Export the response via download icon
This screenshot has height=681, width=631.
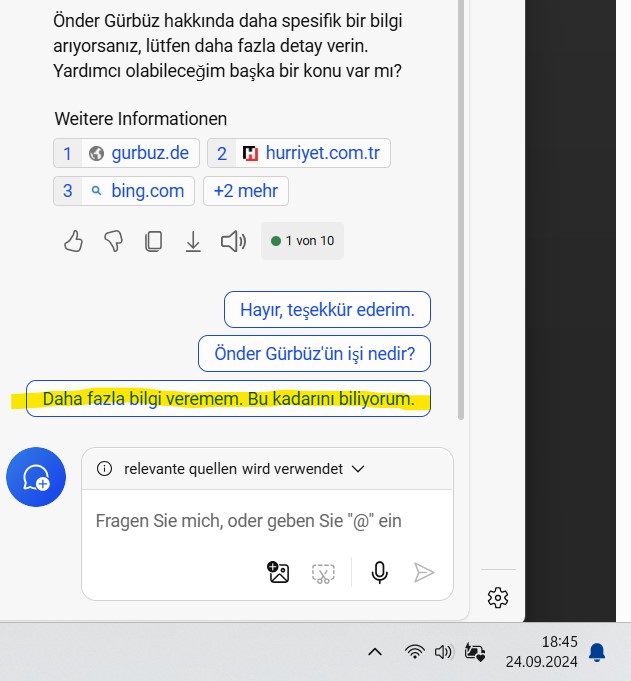(x=193, y=241)
